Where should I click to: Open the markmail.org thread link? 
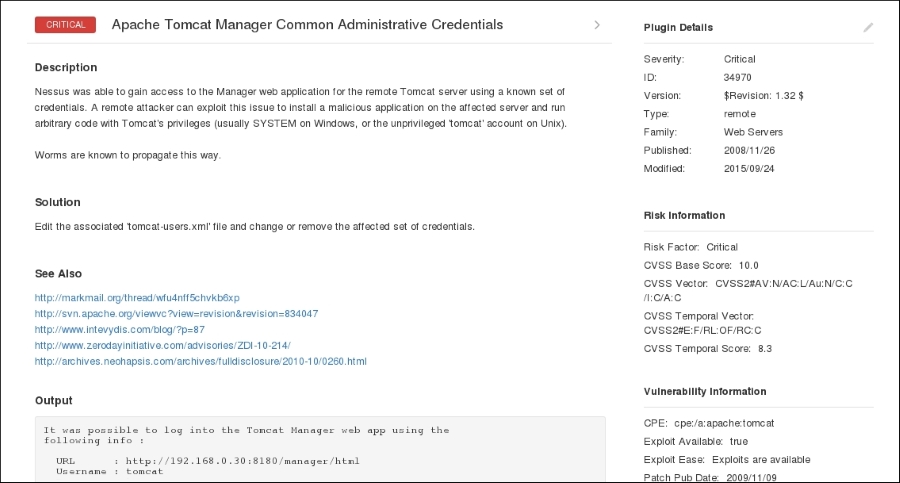[x=137, y=298]
